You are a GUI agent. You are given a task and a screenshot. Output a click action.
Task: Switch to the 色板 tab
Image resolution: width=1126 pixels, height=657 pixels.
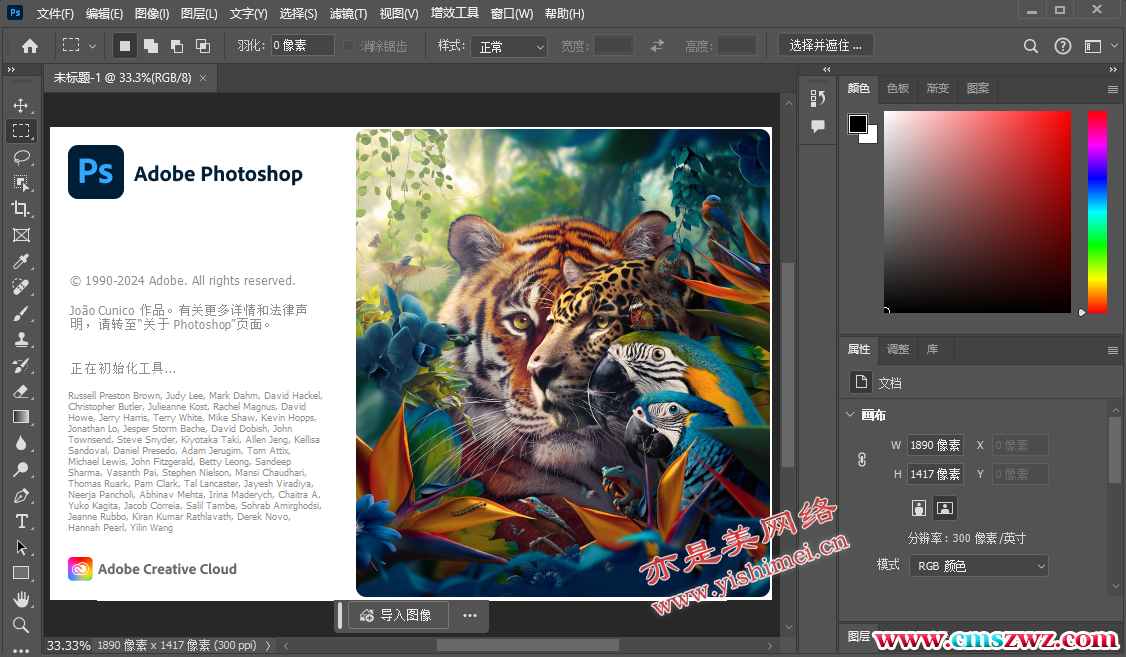click(x=898, y=88)
